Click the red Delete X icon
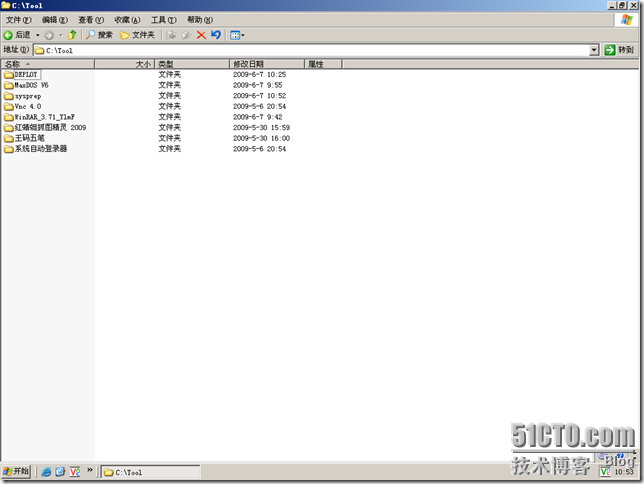Viewport: 644px width, 484px height. pyautogui.click(x=201, y=35)
